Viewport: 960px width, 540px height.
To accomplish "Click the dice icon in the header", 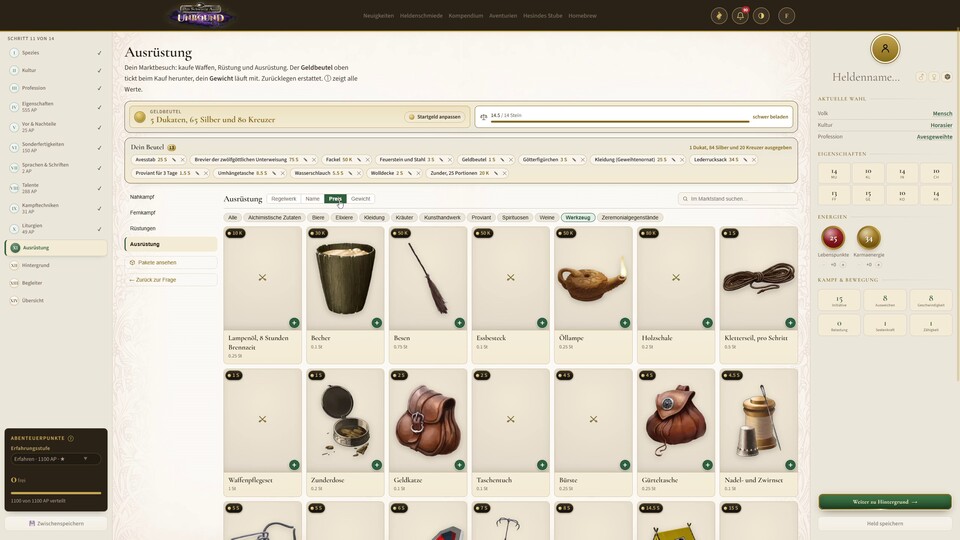I will (x=719, y=16).
